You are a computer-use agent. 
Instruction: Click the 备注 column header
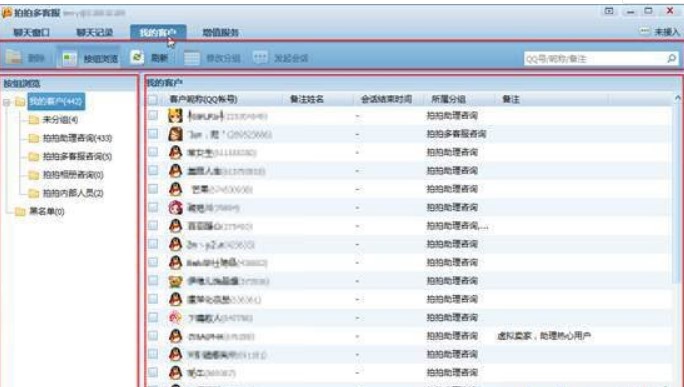pyautogui.click(x=511, y=99)
